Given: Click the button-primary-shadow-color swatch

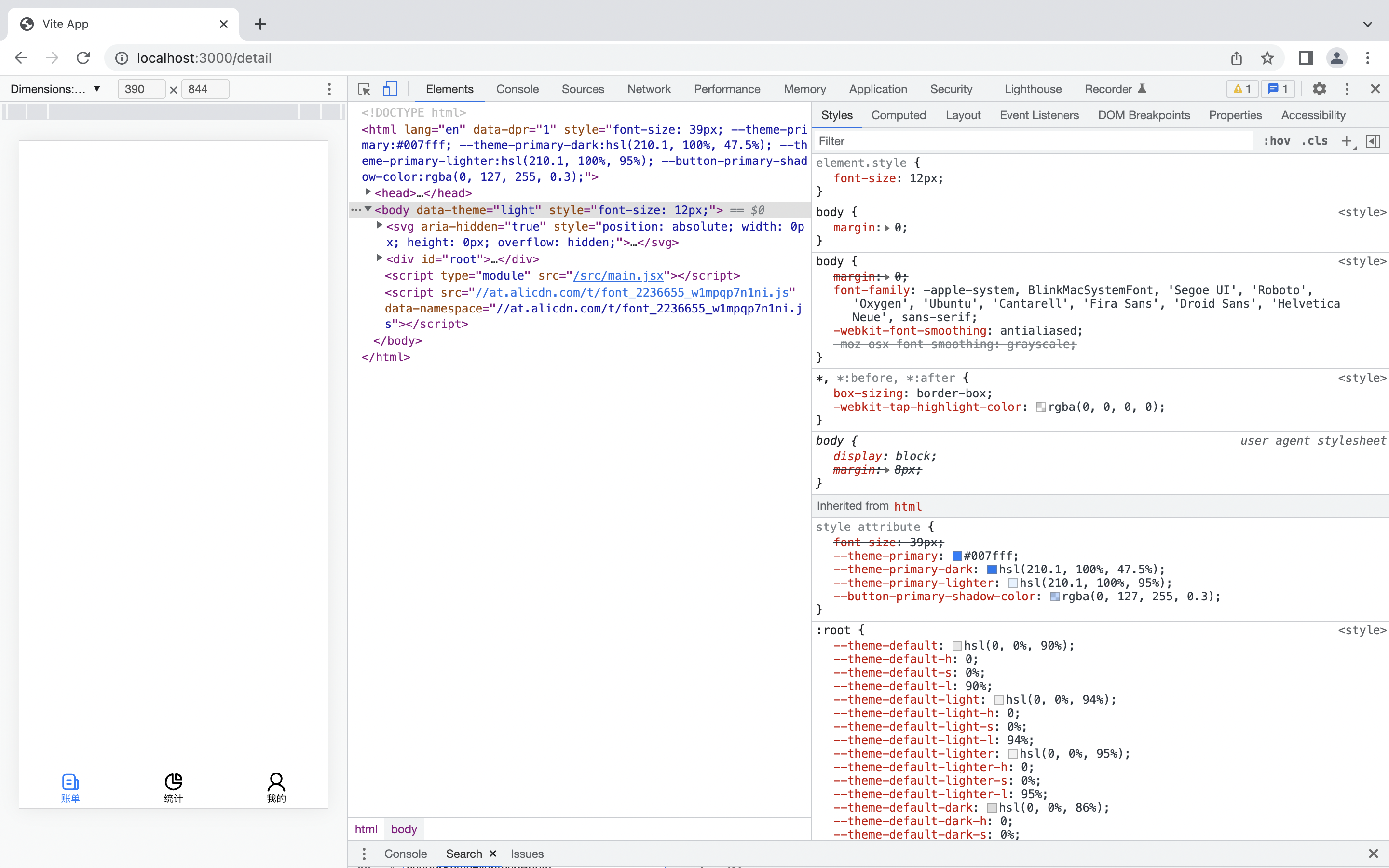Looking at the screenshot, I should [x=1054, y=597].
